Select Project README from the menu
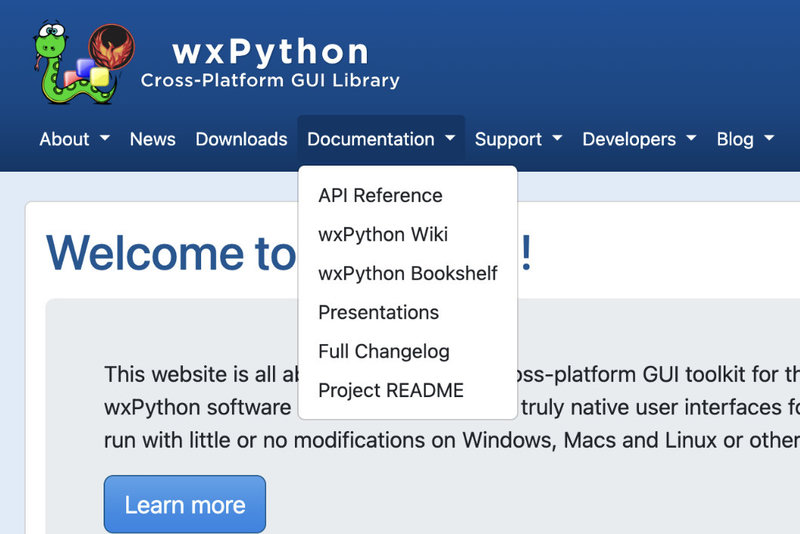 coord(408,390)
